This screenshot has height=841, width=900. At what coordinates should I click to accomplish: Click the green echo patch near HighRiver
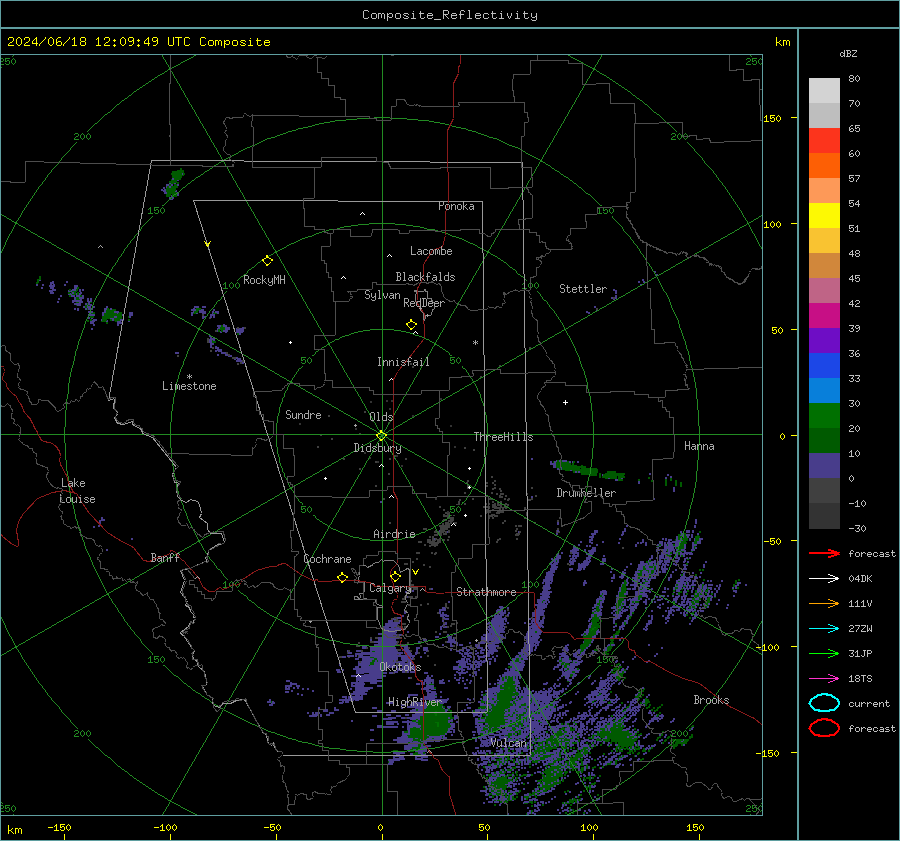435,723
